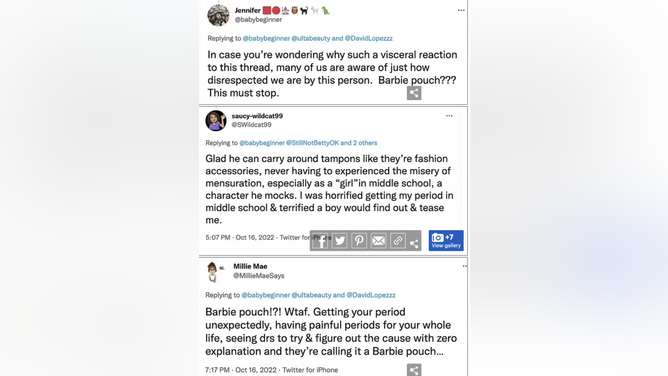Click share icon on Millie Mae's tweet
Image resolution: width=668 pixels, height=376 pixels.
(x=414, y=370)
